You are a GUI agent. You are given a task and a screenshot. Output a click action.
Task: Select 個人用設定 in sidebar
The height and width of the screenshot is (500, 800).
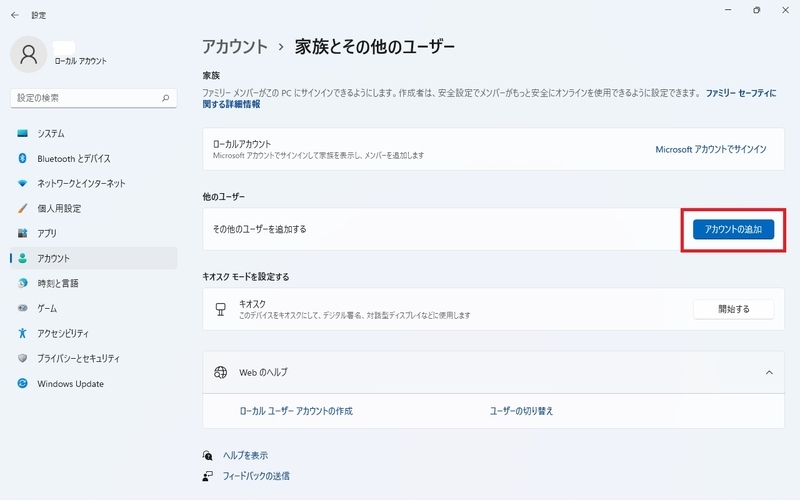click(94, 208)
